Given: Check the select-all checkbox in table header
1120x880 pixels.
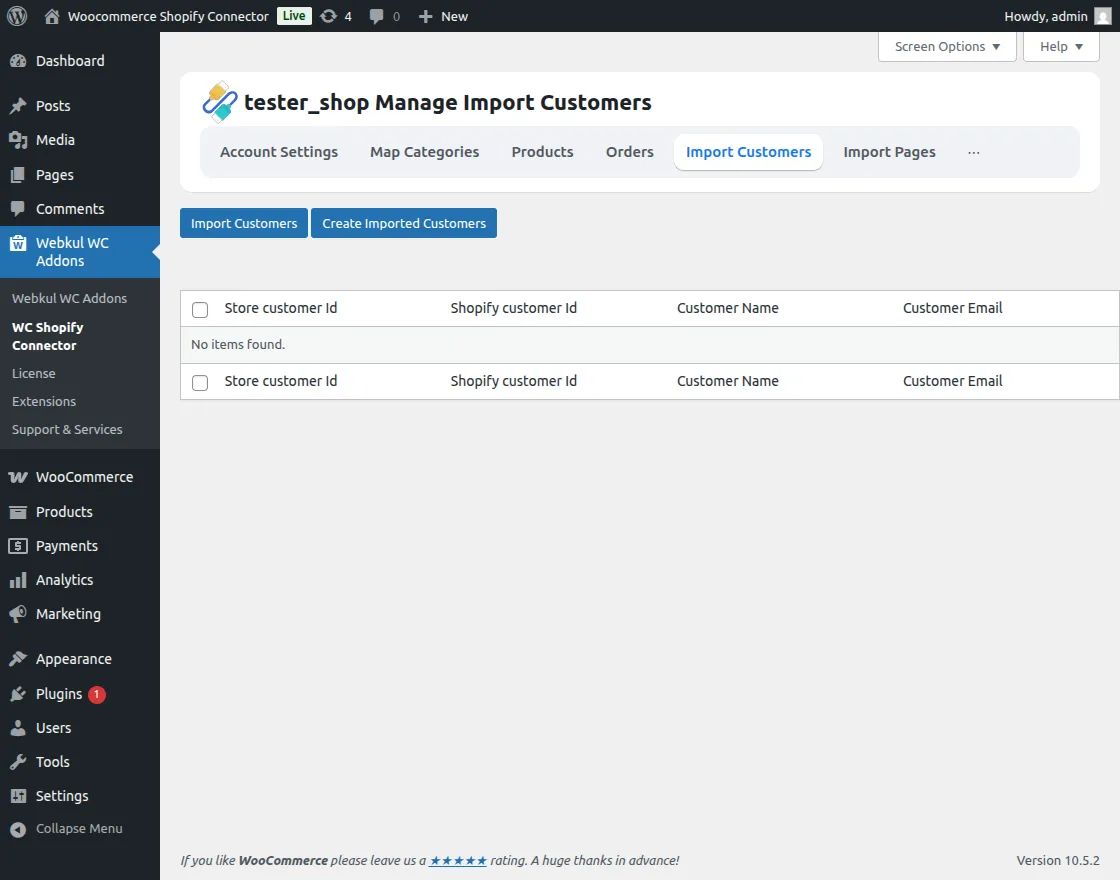Looking at the screenshot, I should (x=200, y=309).
